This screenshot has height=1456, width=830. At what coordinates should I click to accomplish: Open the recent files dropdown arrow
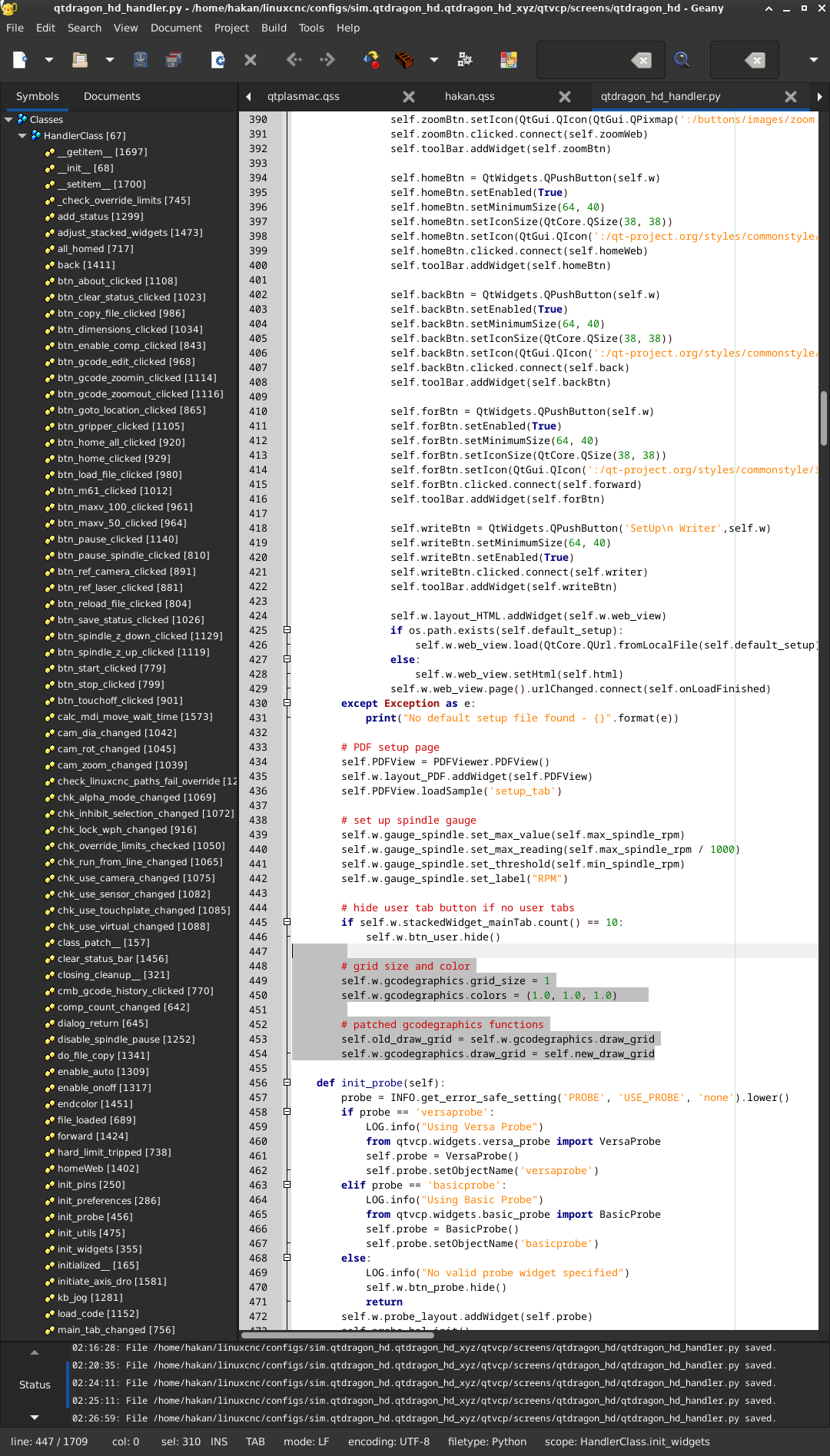(x=109, y=60)
